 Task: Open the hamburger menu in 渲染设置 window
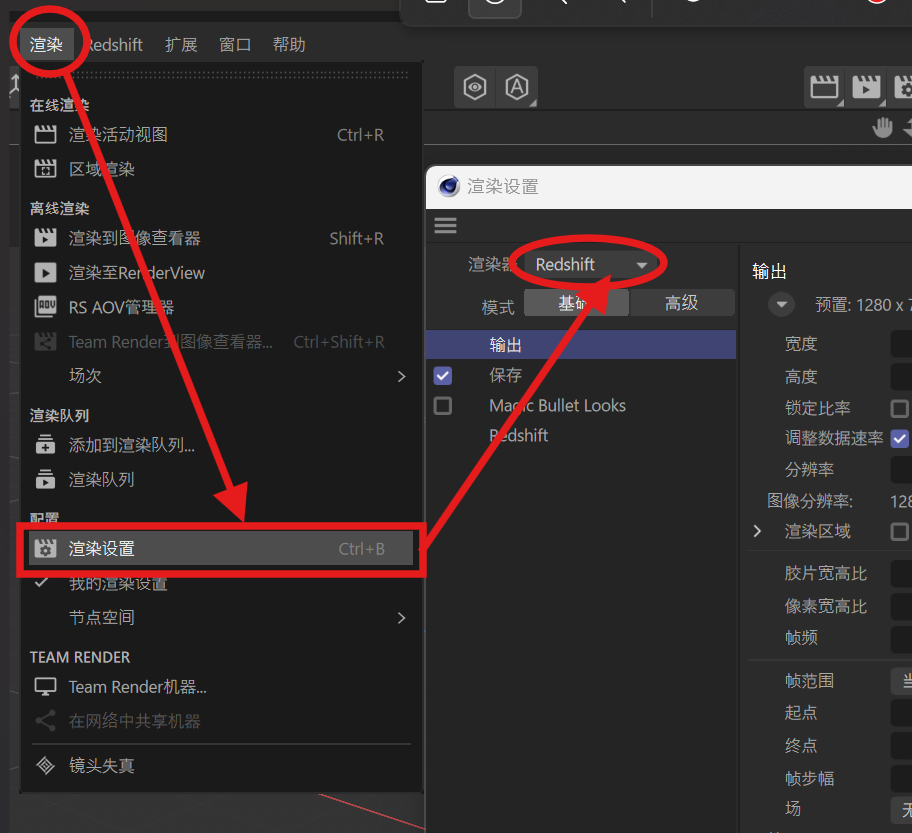click(x=446, y=225)
